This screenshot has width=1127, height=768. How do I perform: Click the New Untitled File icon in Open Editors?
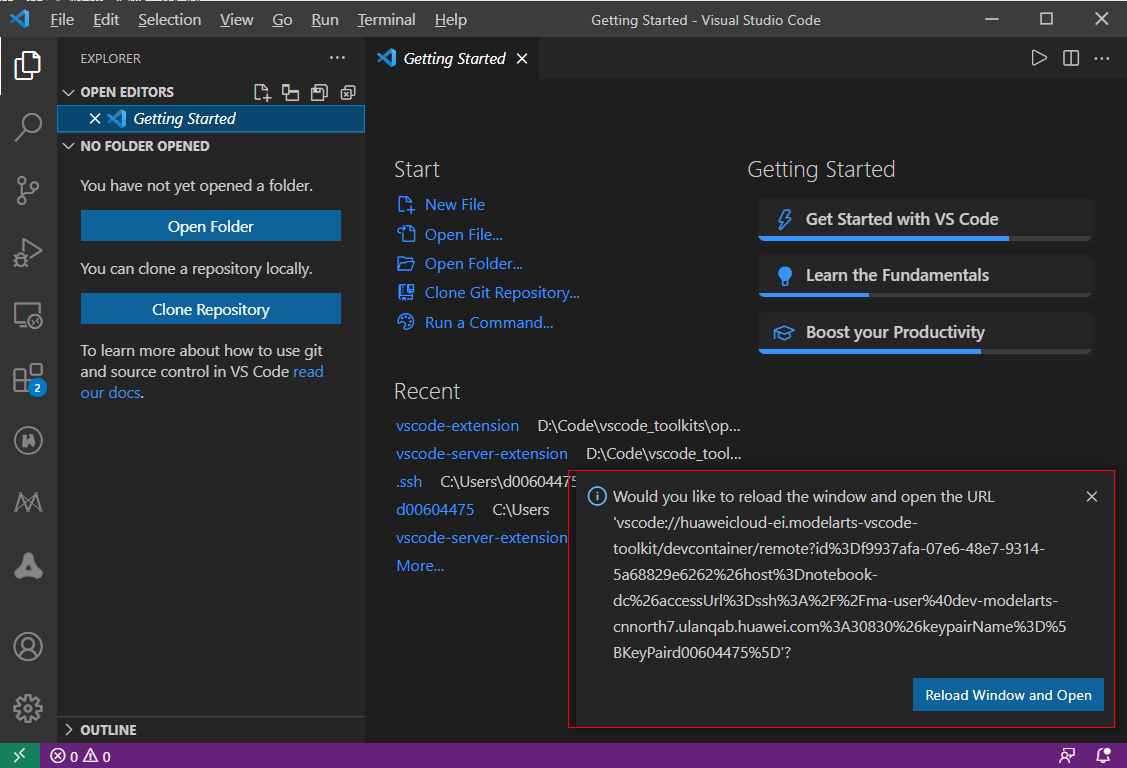(262, 93)
